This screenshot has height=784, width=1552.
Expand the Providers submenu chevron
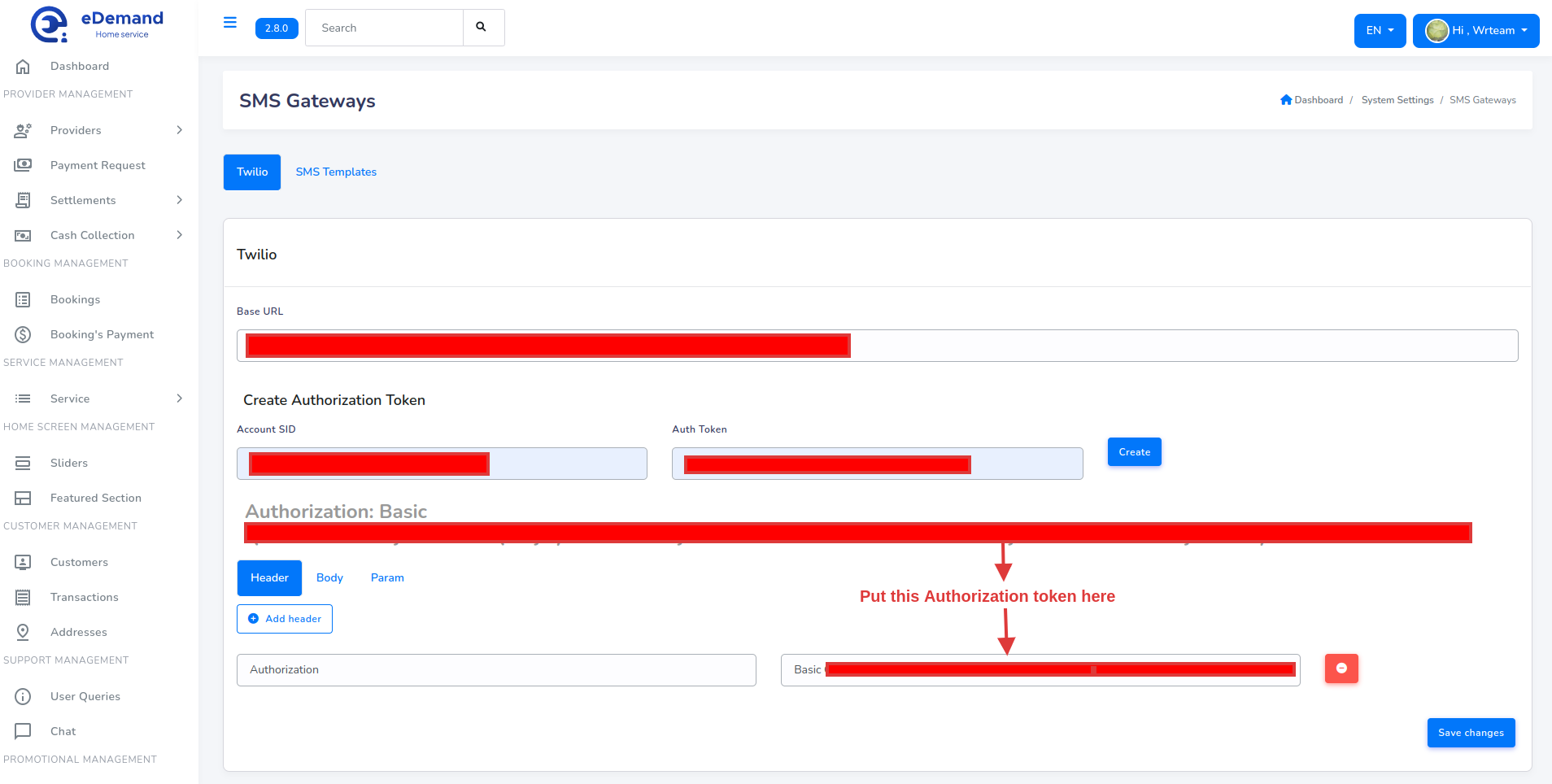tap(180, 130)
